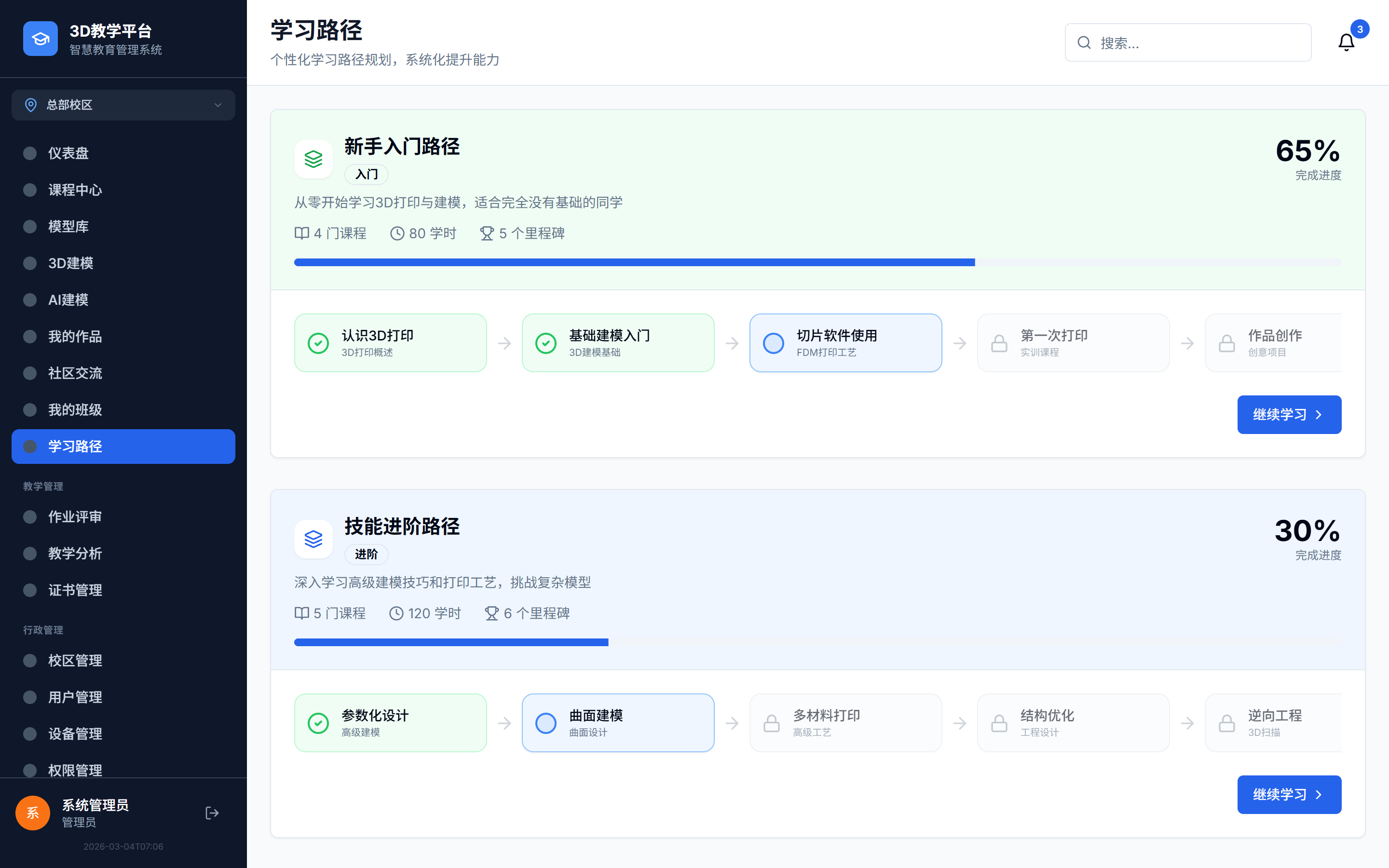Click the lock icon on 第一次打印 card

coord(999,343)
